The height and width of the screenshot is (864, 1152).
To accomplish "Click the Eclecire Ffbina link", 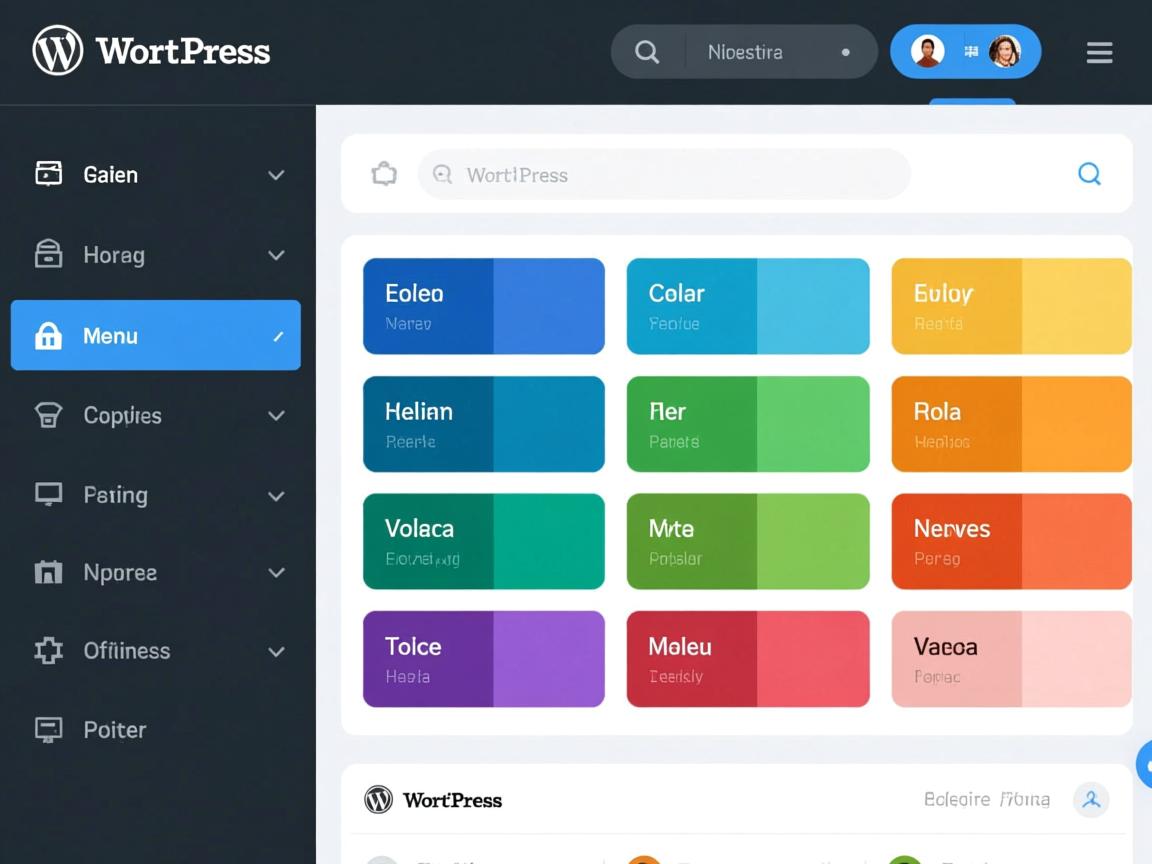I will (986, 800).
